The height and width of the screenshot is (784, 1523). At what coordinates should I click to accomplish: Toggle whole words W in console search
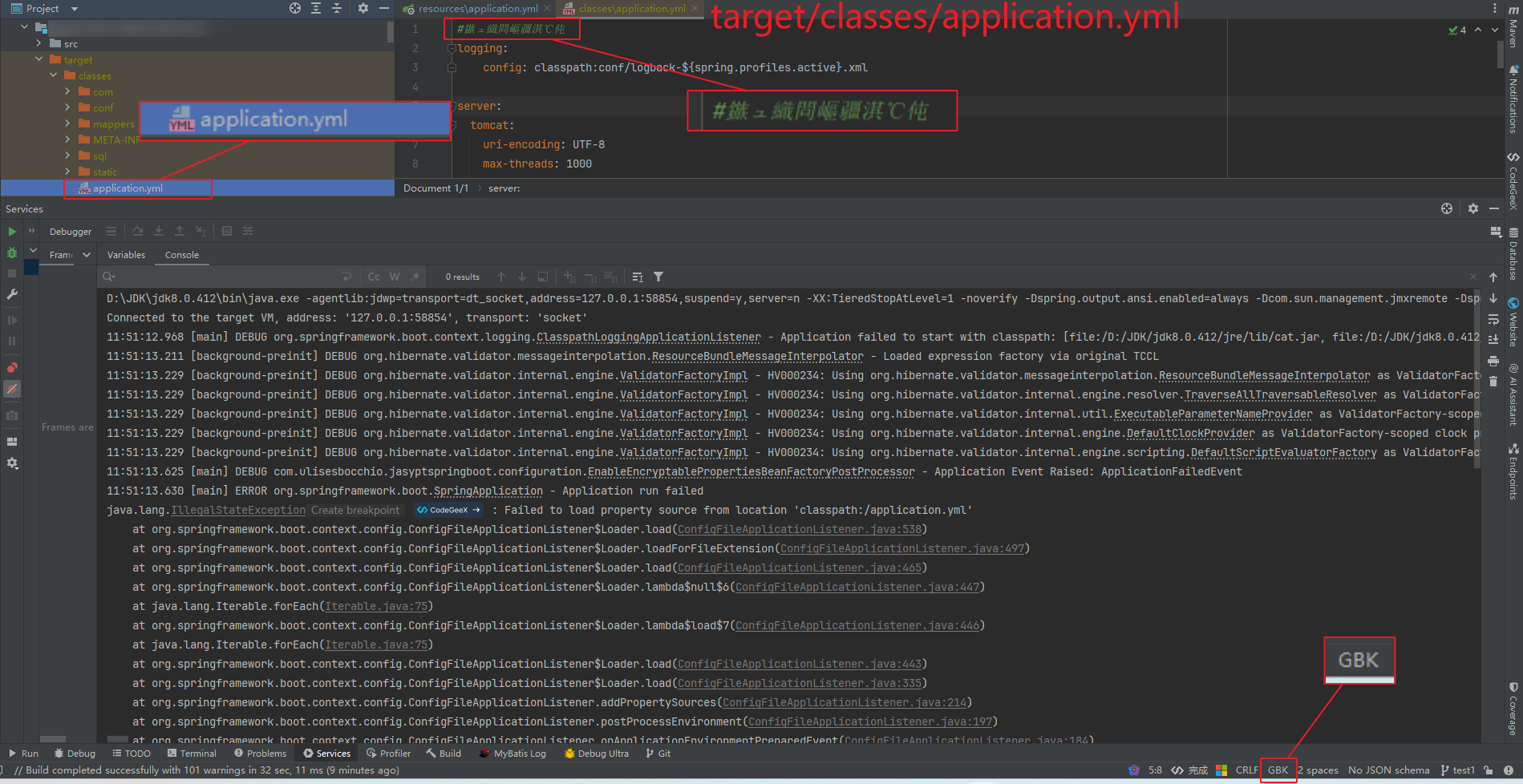point(395,277)
